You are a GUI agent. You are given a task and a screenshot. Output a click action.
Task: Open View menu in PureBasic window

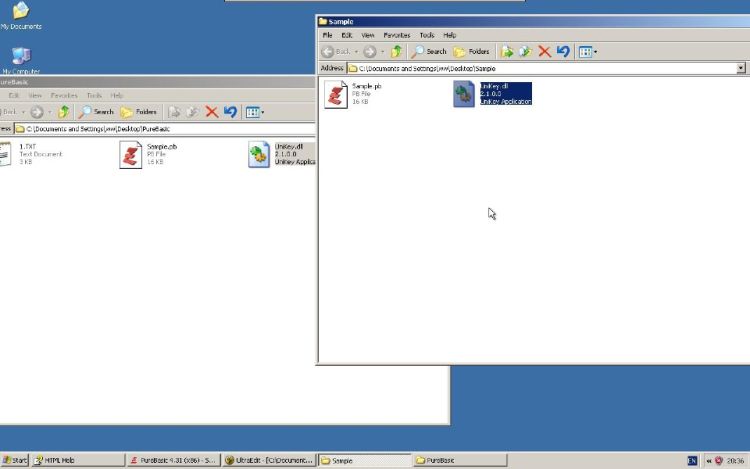pyautogui.click(x=35, y=96)
